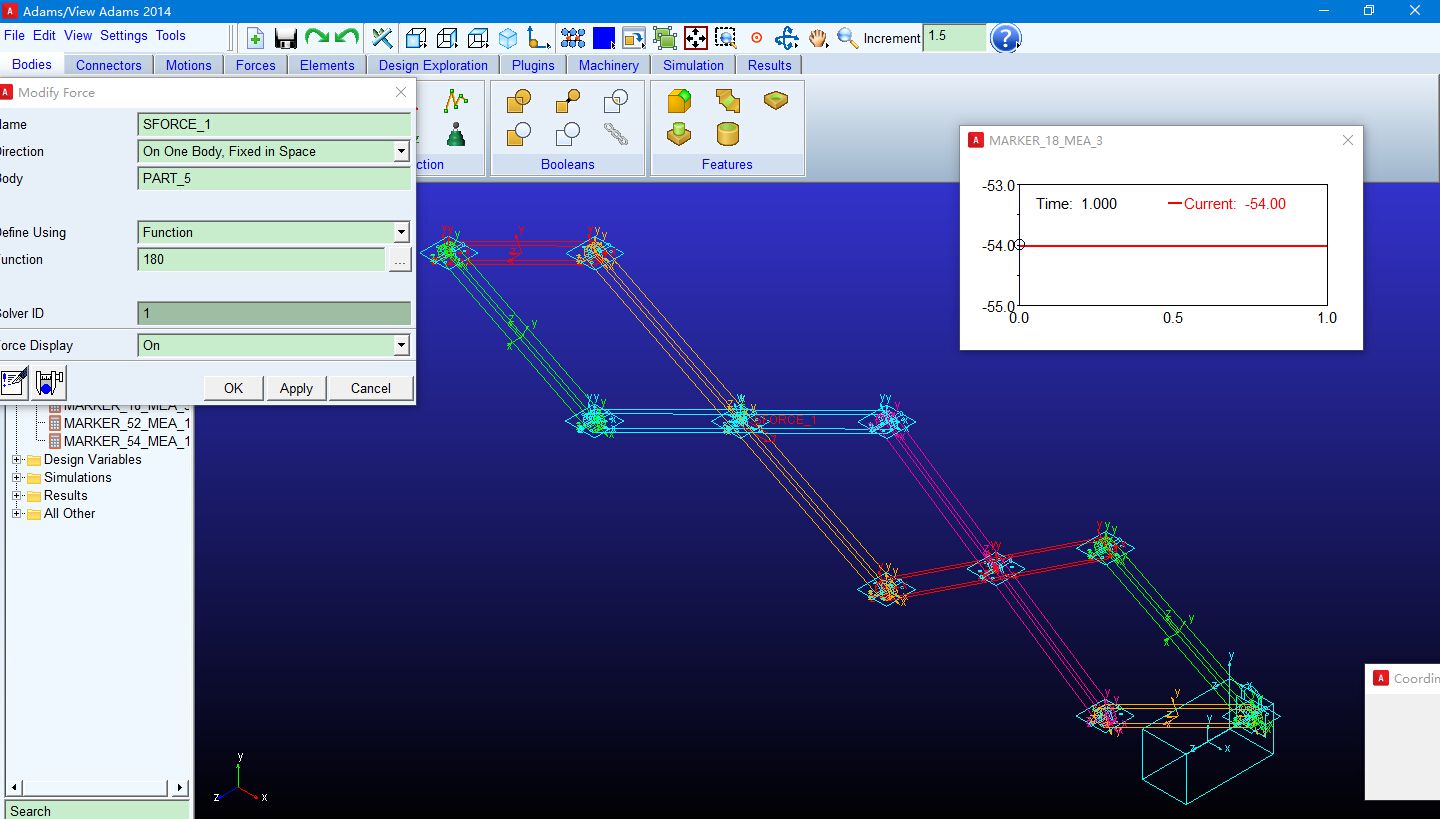Switch to the Connectors tab
The image size is (1440, 819).
[109, 65]
